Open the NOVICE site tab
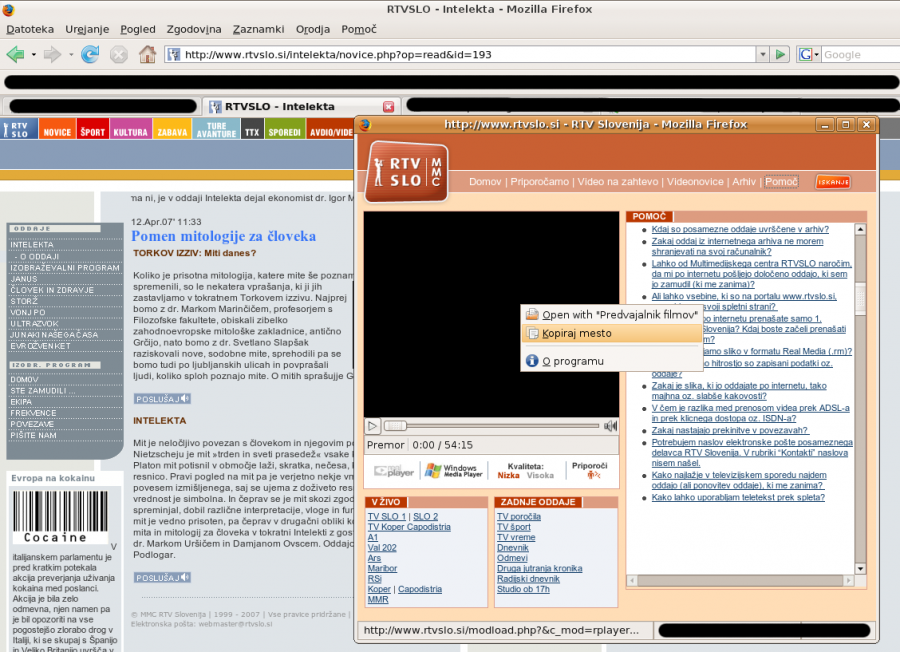The height and width of the screenshot is (652, 900). (57, 130)
